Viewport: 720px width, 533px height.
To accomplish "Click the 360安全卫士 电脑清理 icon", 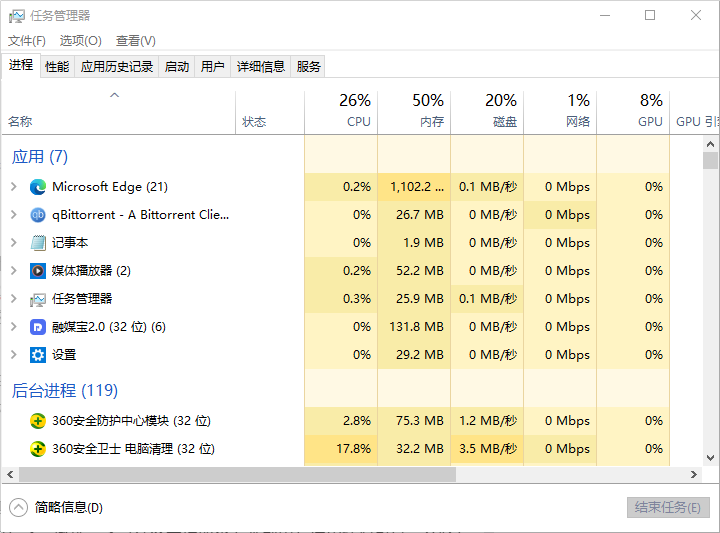I will pos(38,449).
